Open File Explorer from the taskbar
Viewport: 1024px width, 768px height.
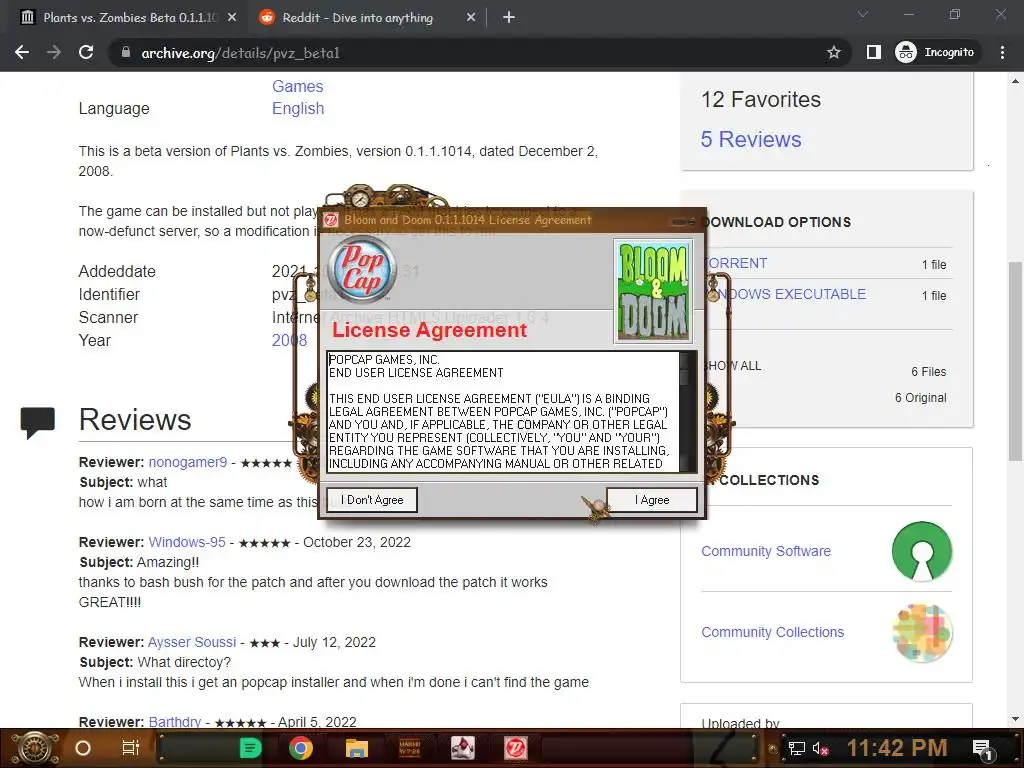click(x=357, y=748)
